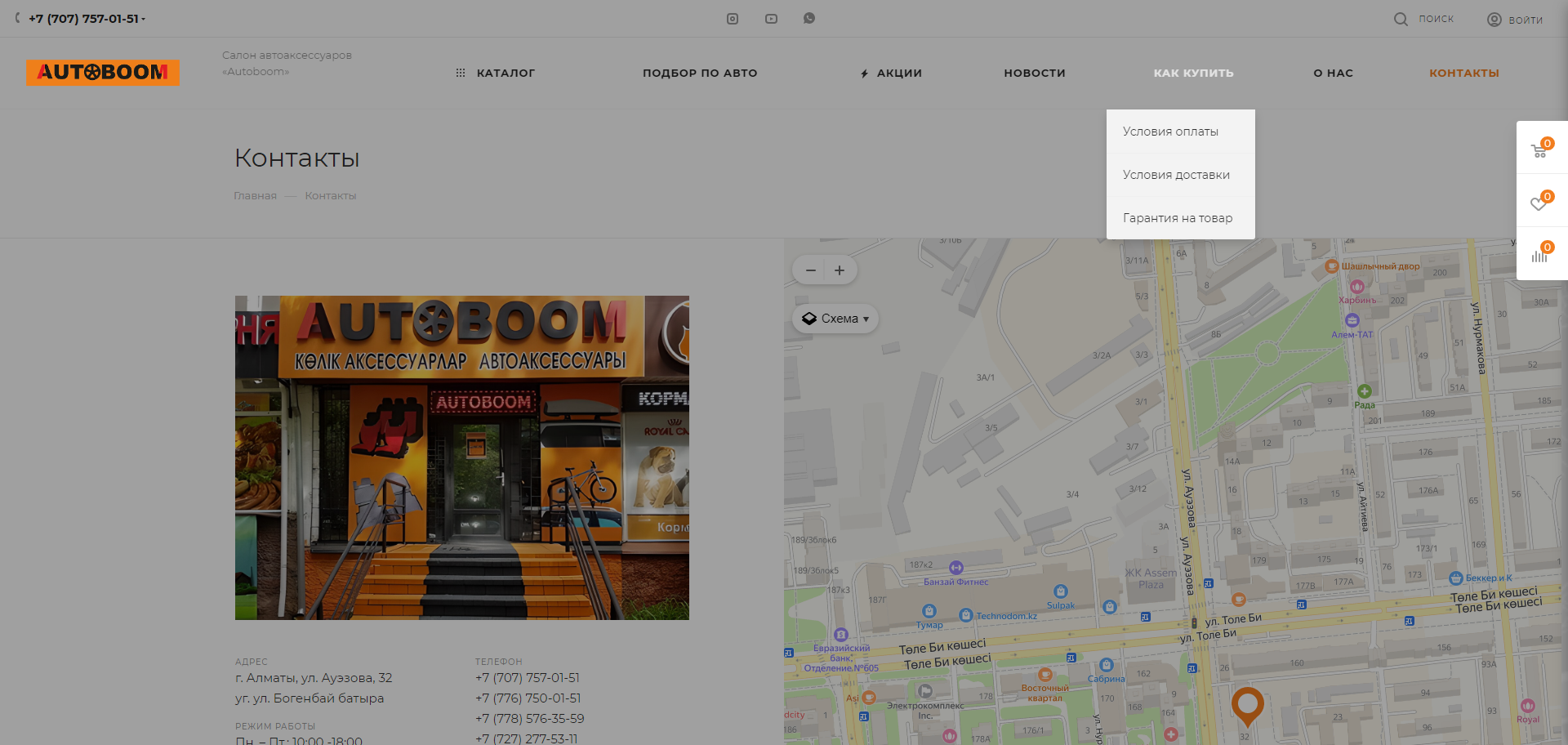Click the 'Евразийский банк' map label

click(x=841, y=653)
